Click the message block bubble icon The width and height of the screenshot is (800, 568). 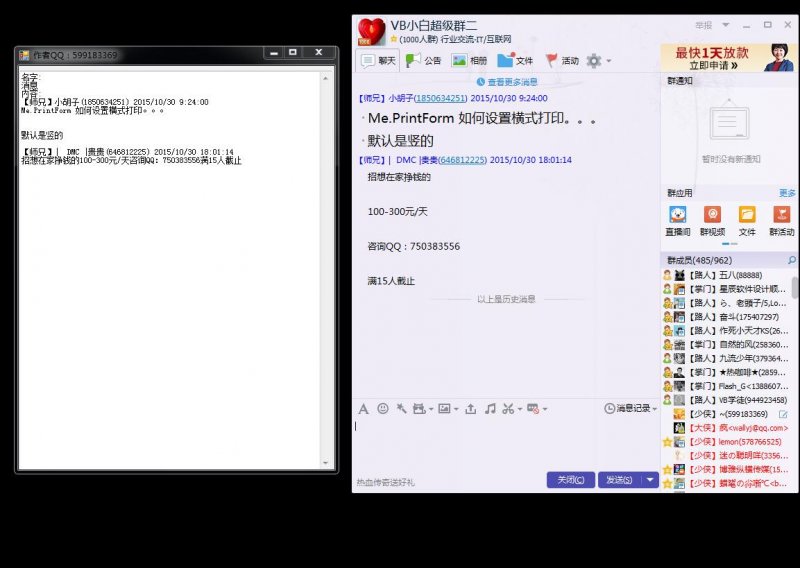(533, 408)
